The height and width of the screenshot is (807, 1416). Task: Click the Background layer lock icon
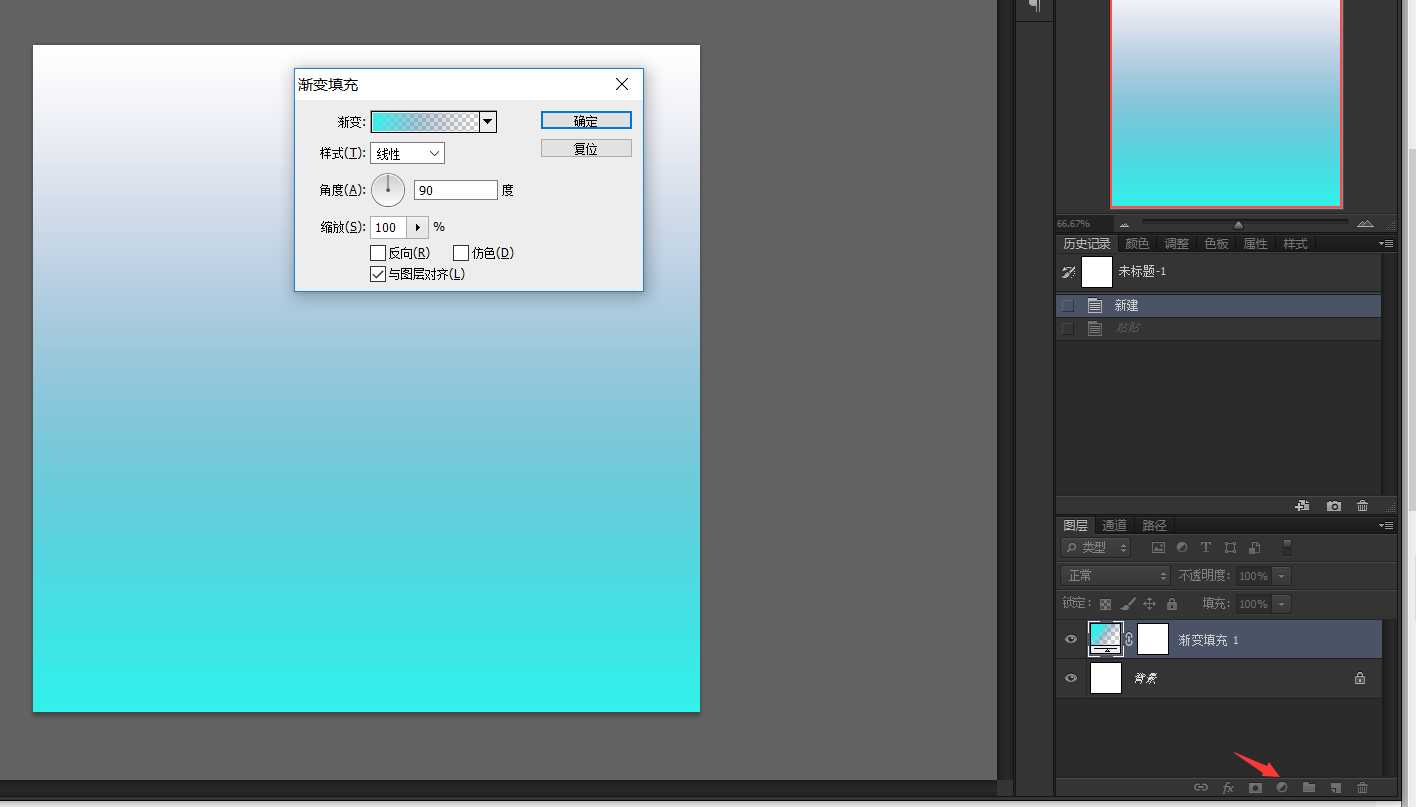(1360, 678)
